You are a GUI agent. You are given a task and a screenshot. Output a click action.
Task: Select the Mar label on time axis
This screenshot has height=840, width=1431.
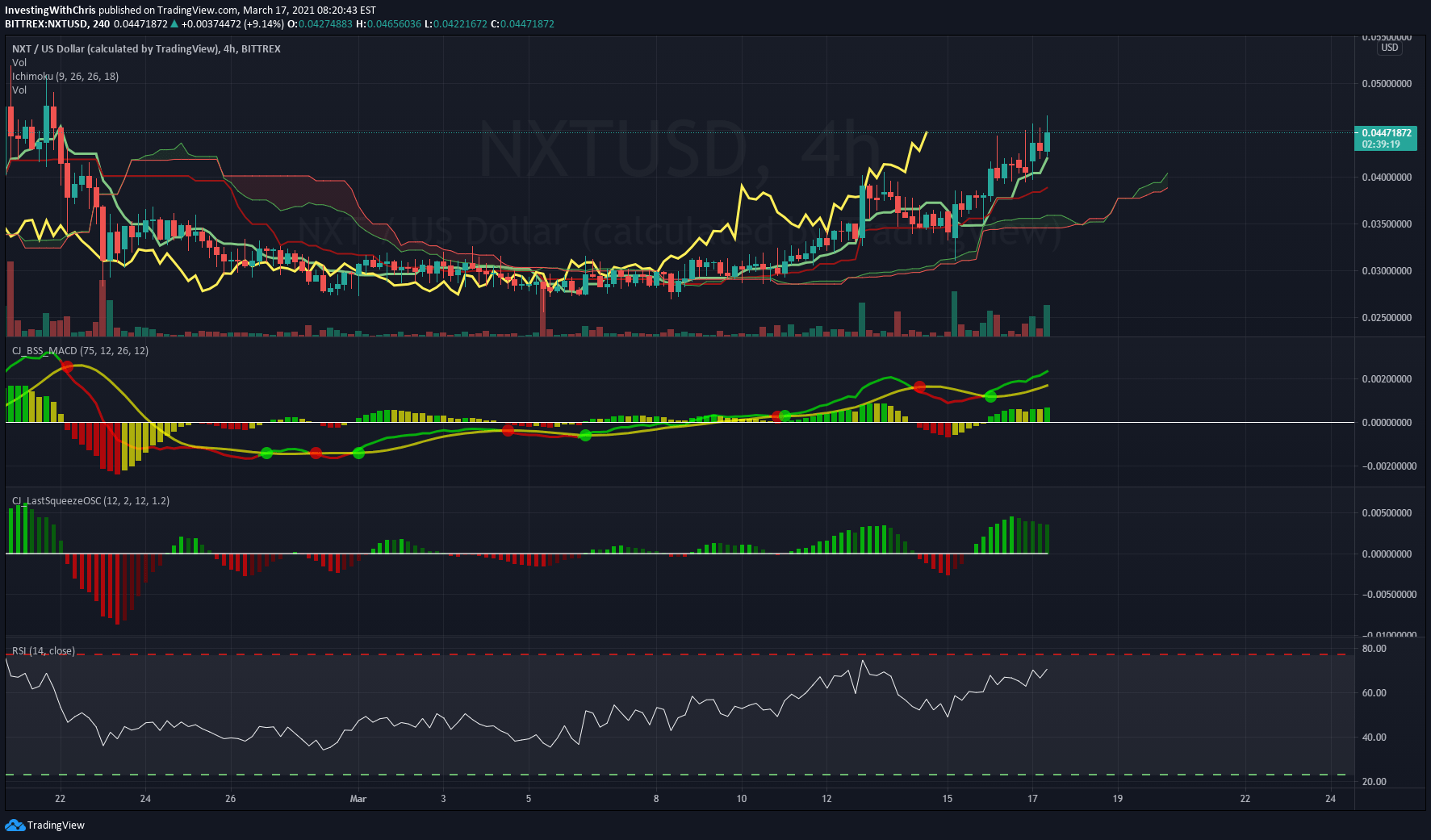[x=358, y=798]
